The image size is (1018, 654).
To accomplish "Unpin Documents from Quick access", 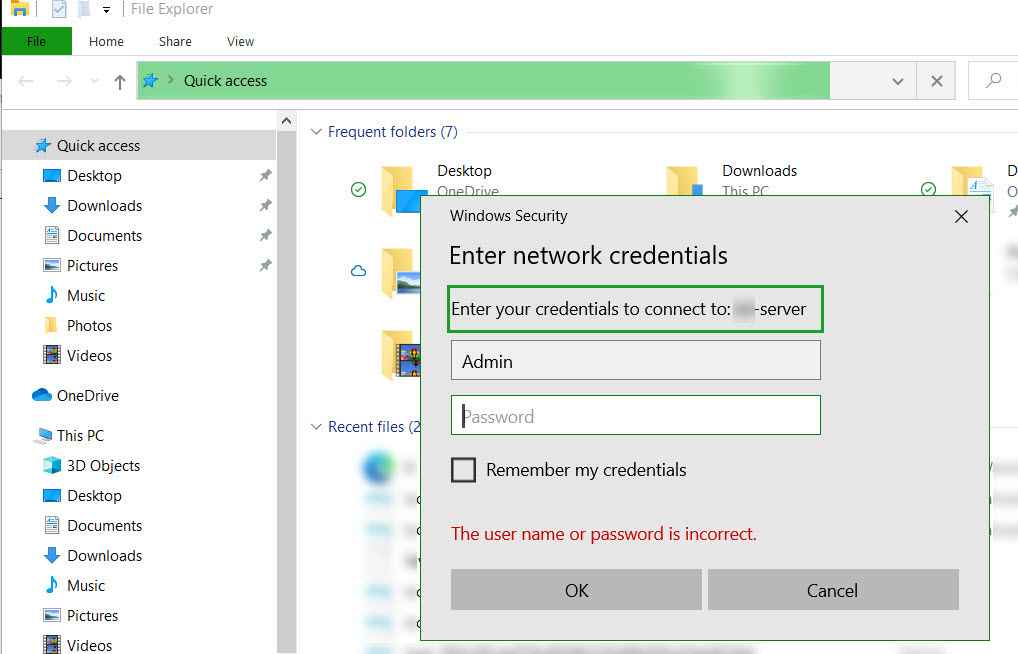I will (264, 235).
